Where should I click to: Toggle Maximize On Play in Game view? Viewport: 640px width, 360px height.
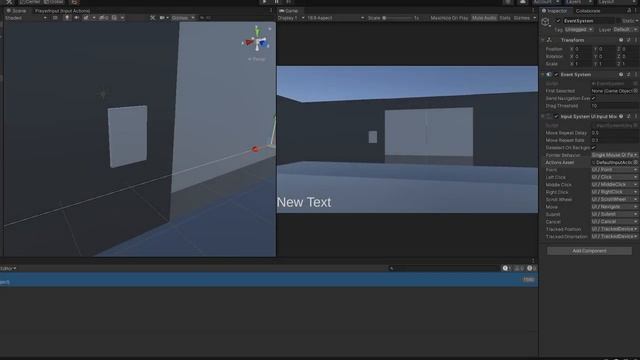[x=449, y=18]
